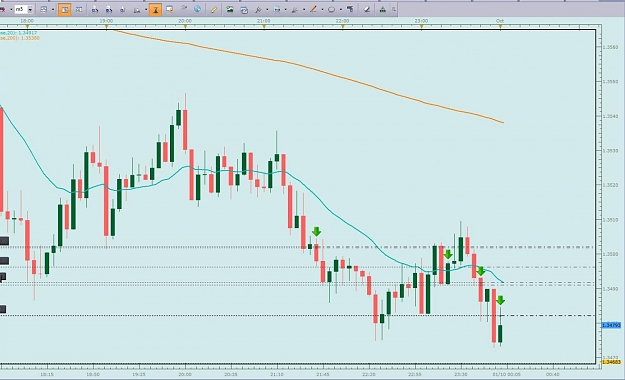Click the pin-shaped tool icon right of the picture icons

[x=258, y=10]
